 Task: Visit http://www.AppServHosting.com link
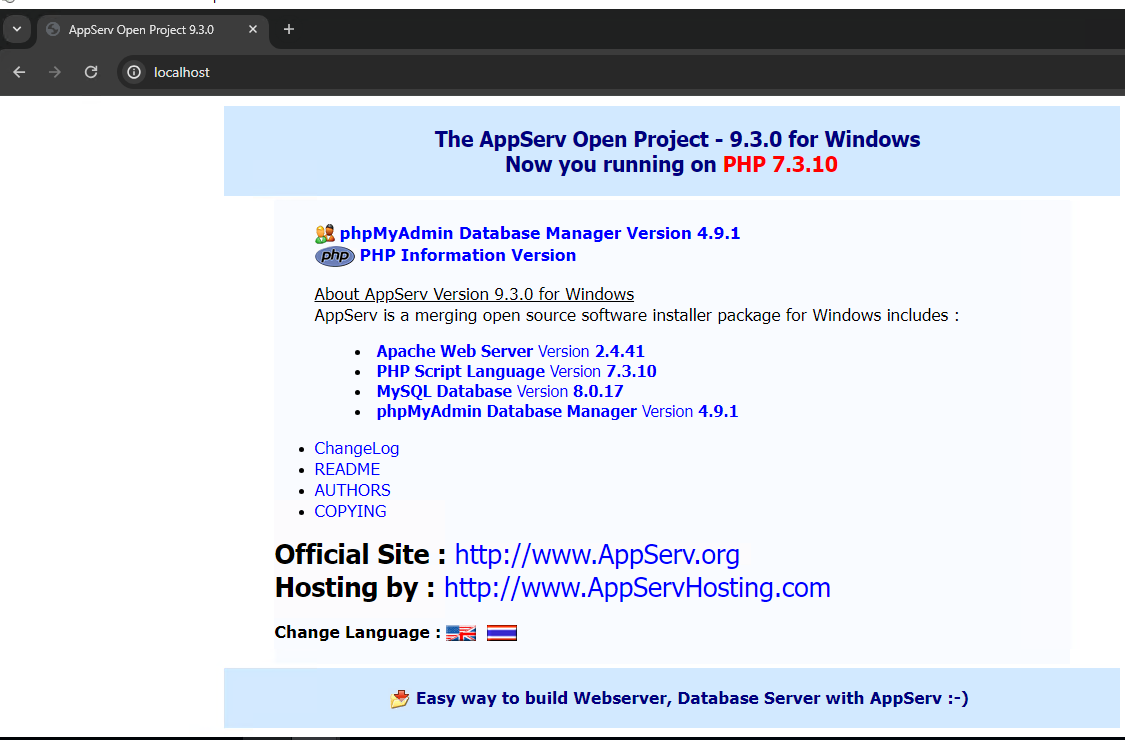[x=637, y=588]
